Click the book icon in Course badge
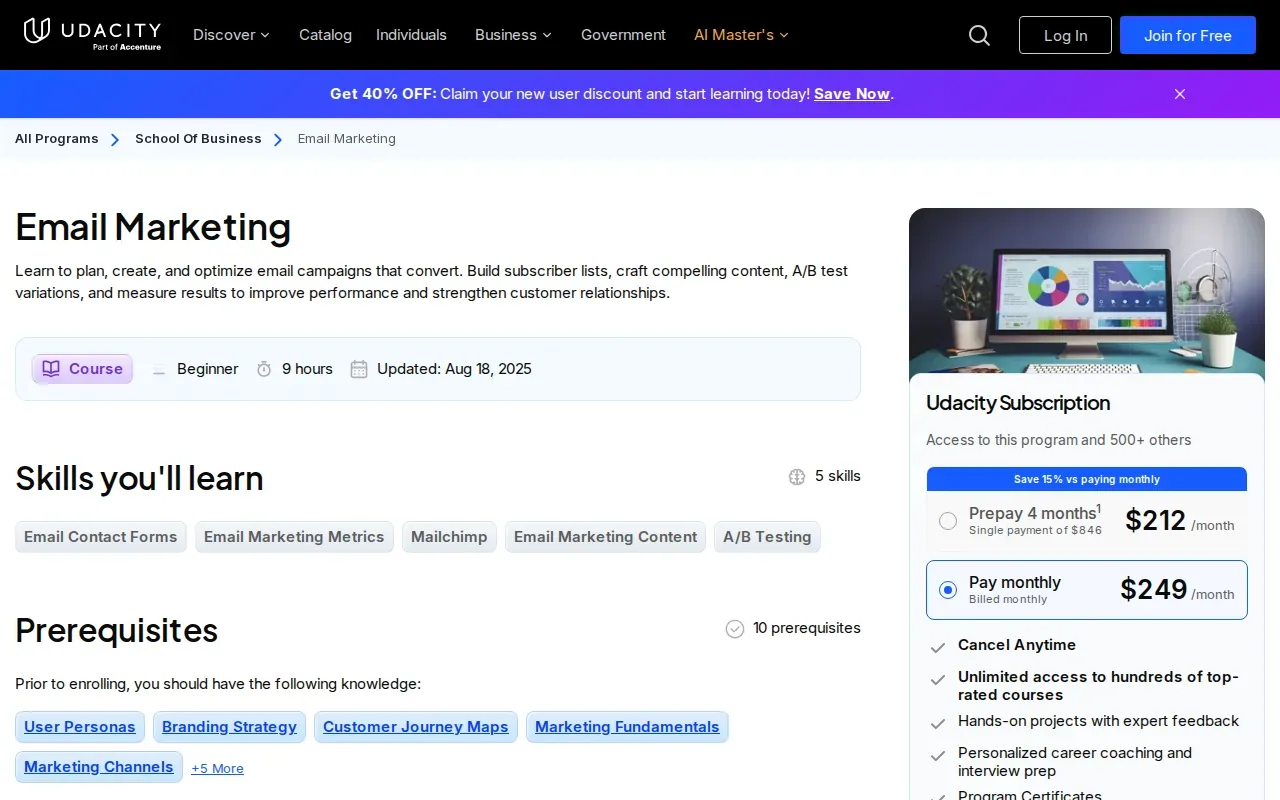The height and width of the screenshot is (800, 1280). coord(51,369)
